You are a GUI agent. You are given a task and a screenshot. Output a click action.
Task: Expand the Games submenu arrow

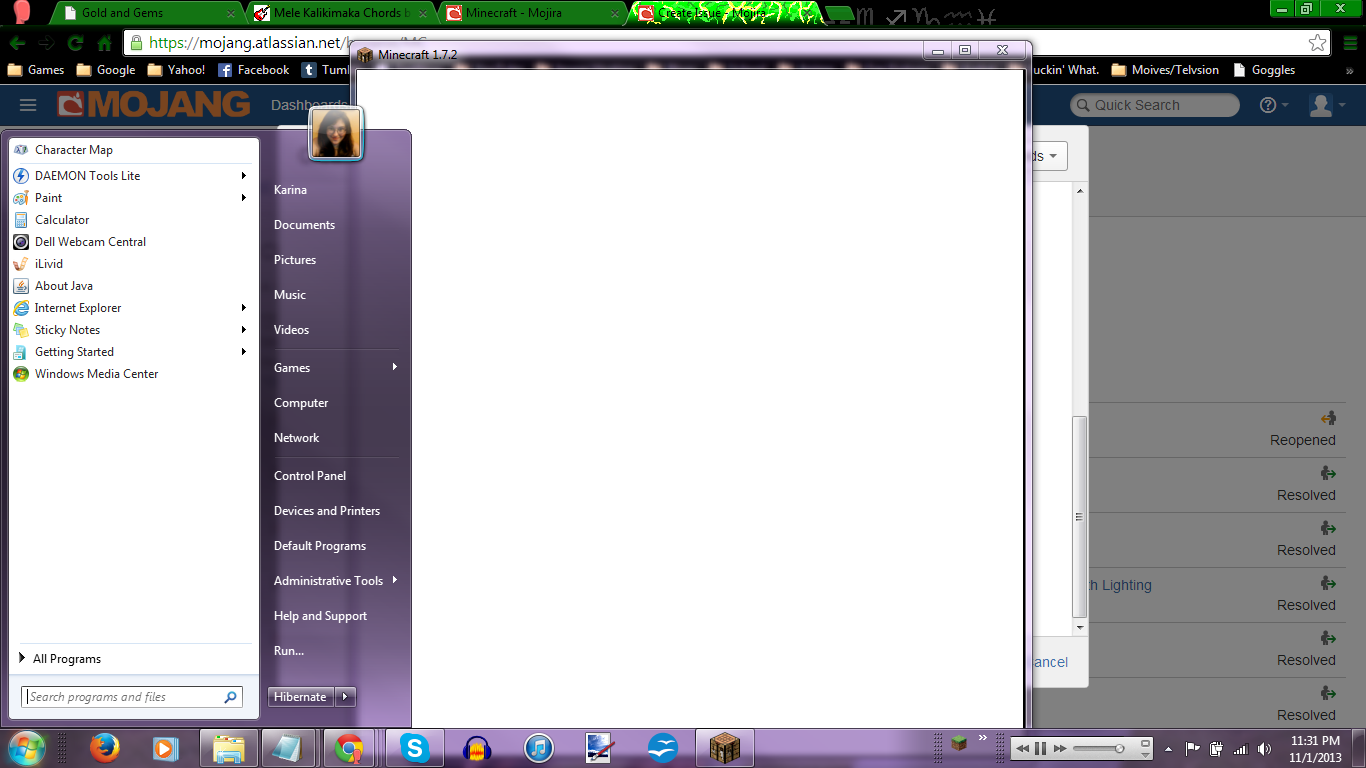point(395,367)
